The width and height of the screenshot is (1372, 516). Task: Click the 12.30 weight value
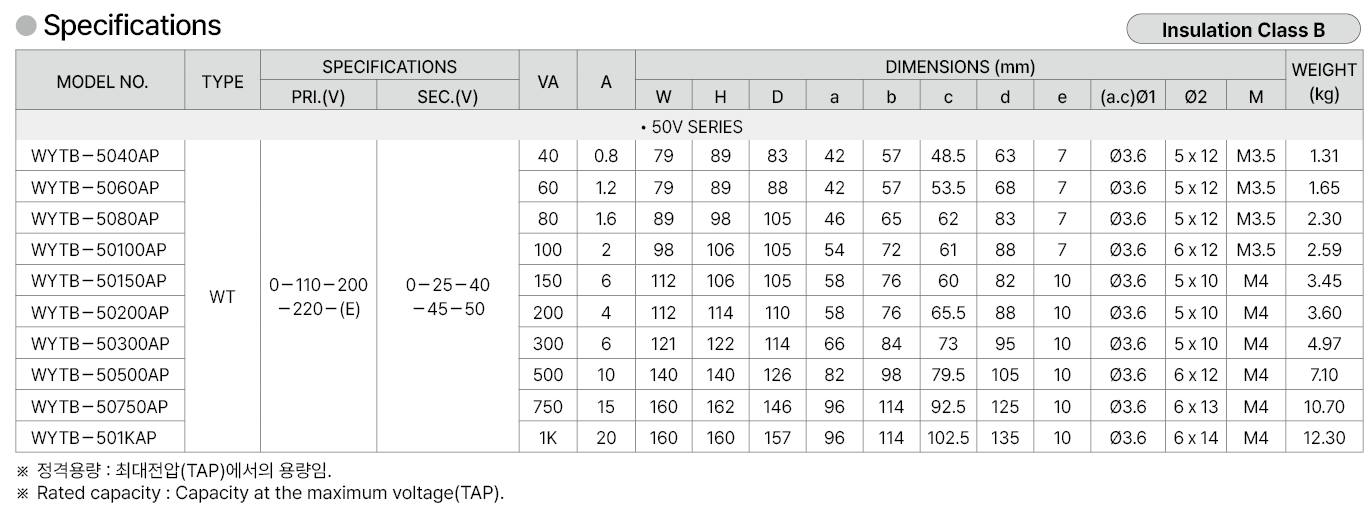coord(1324,438)
